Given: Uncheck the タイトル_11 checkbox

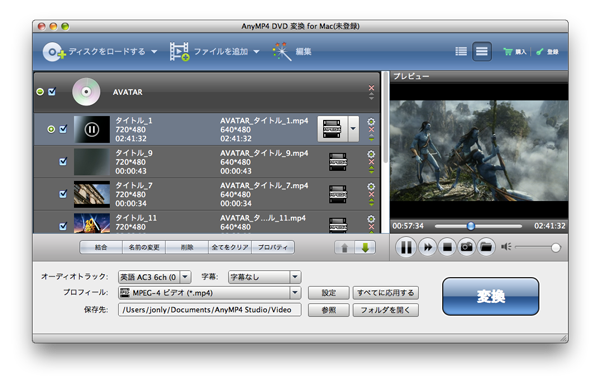Looking at the screenshot, I should [63, 226].
